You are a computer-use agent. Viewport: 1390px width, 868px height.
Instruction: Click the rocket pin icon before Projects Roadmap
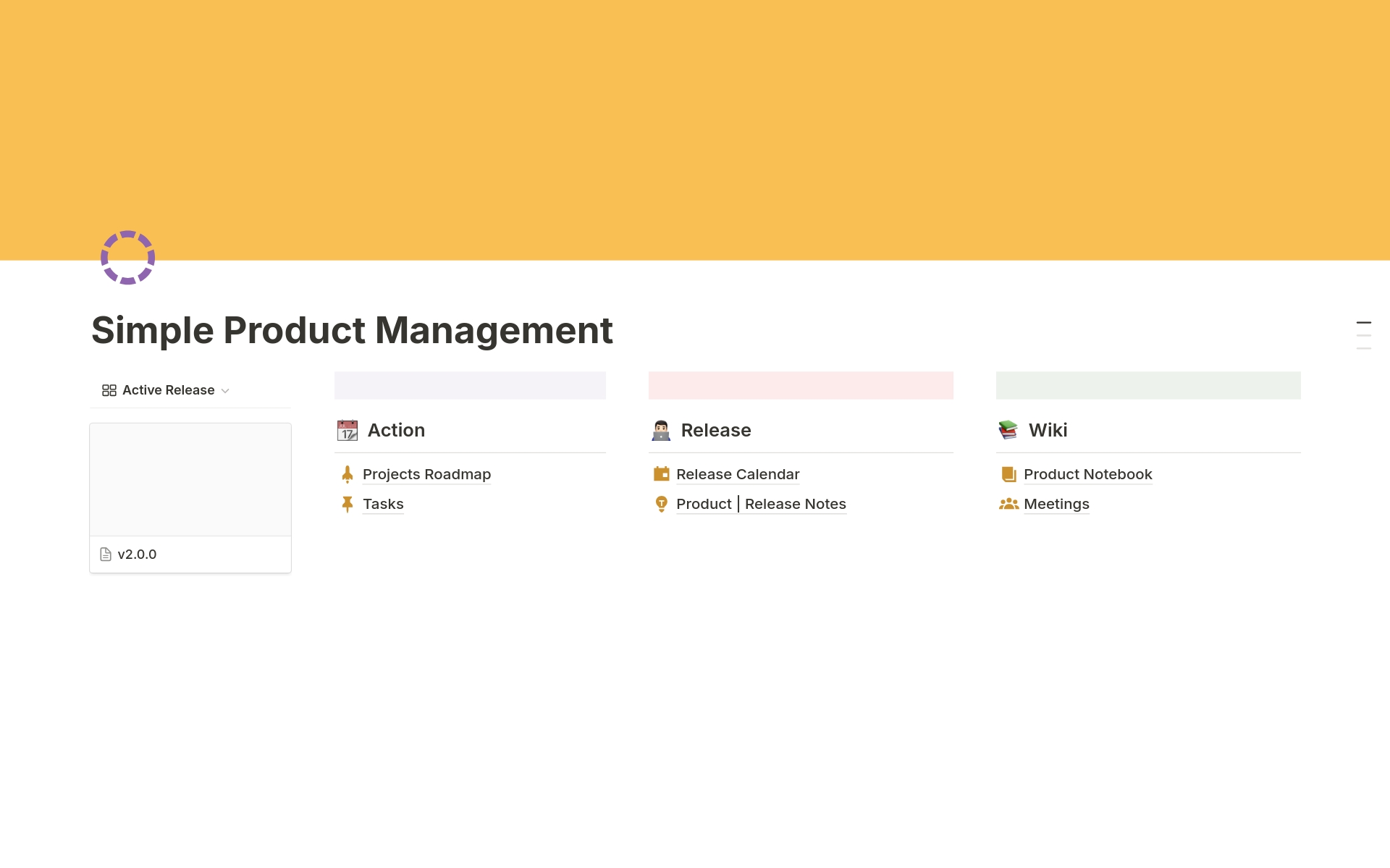point(347,474)
